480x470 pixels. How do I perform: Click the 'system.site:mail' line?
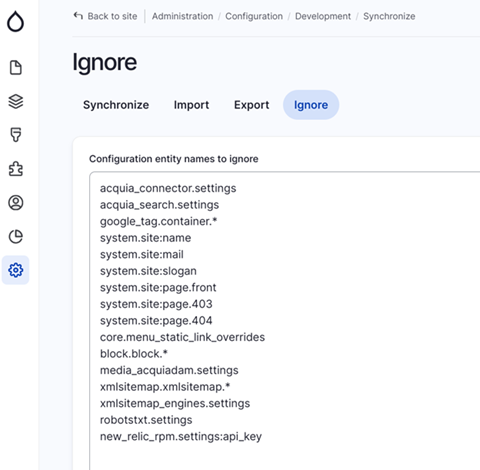142,254
